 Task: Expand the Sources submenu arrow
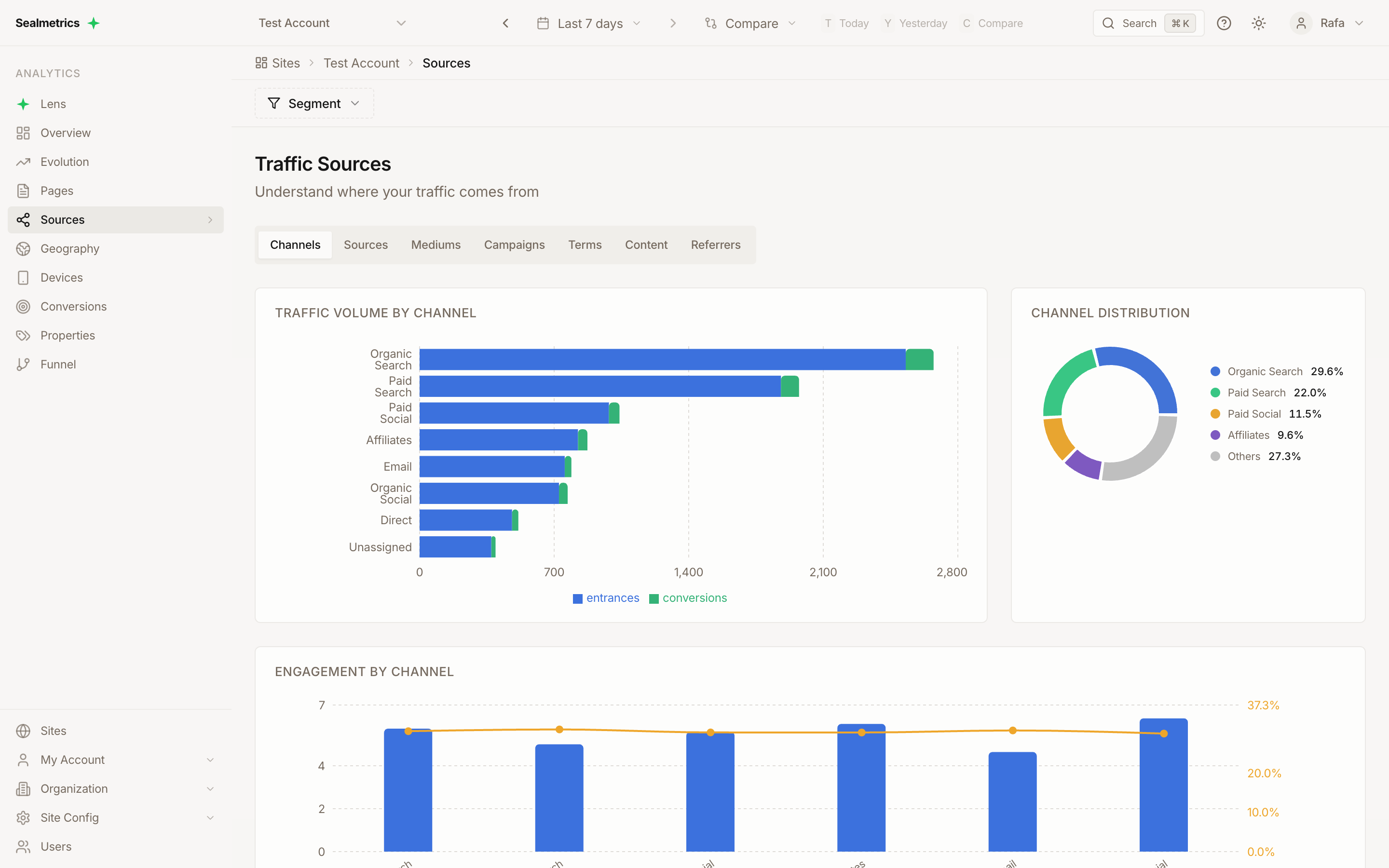coord(210,220)
